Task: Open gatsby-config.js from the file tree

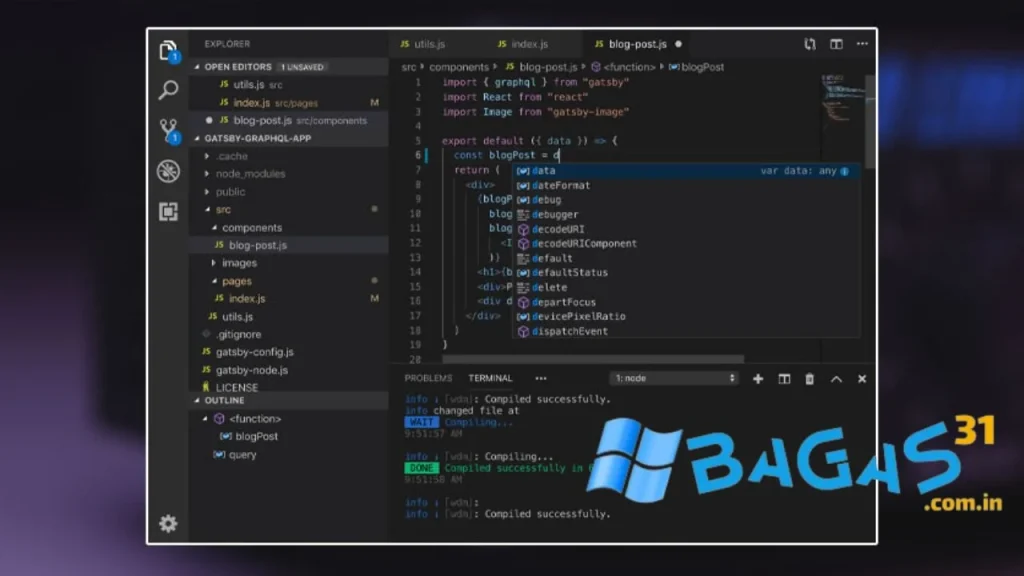Action: tap(253, 352)
